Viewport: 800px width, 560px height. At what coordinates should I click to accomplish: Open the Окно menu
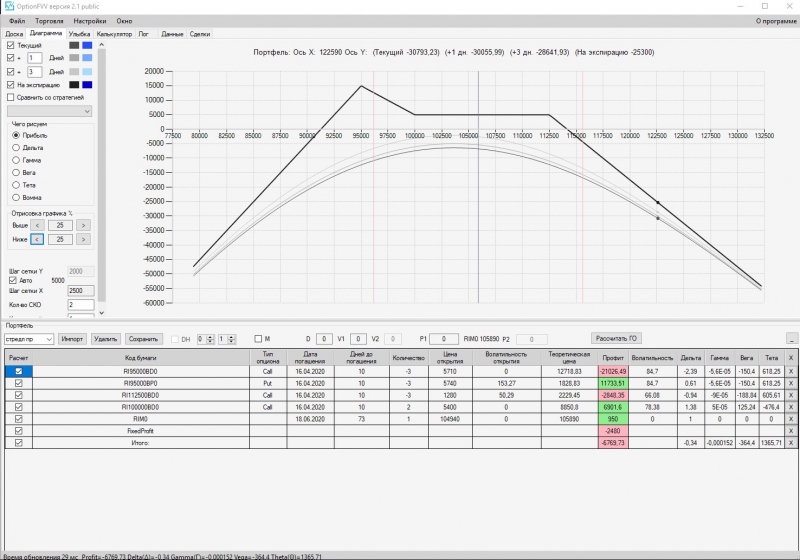[124, 21]
